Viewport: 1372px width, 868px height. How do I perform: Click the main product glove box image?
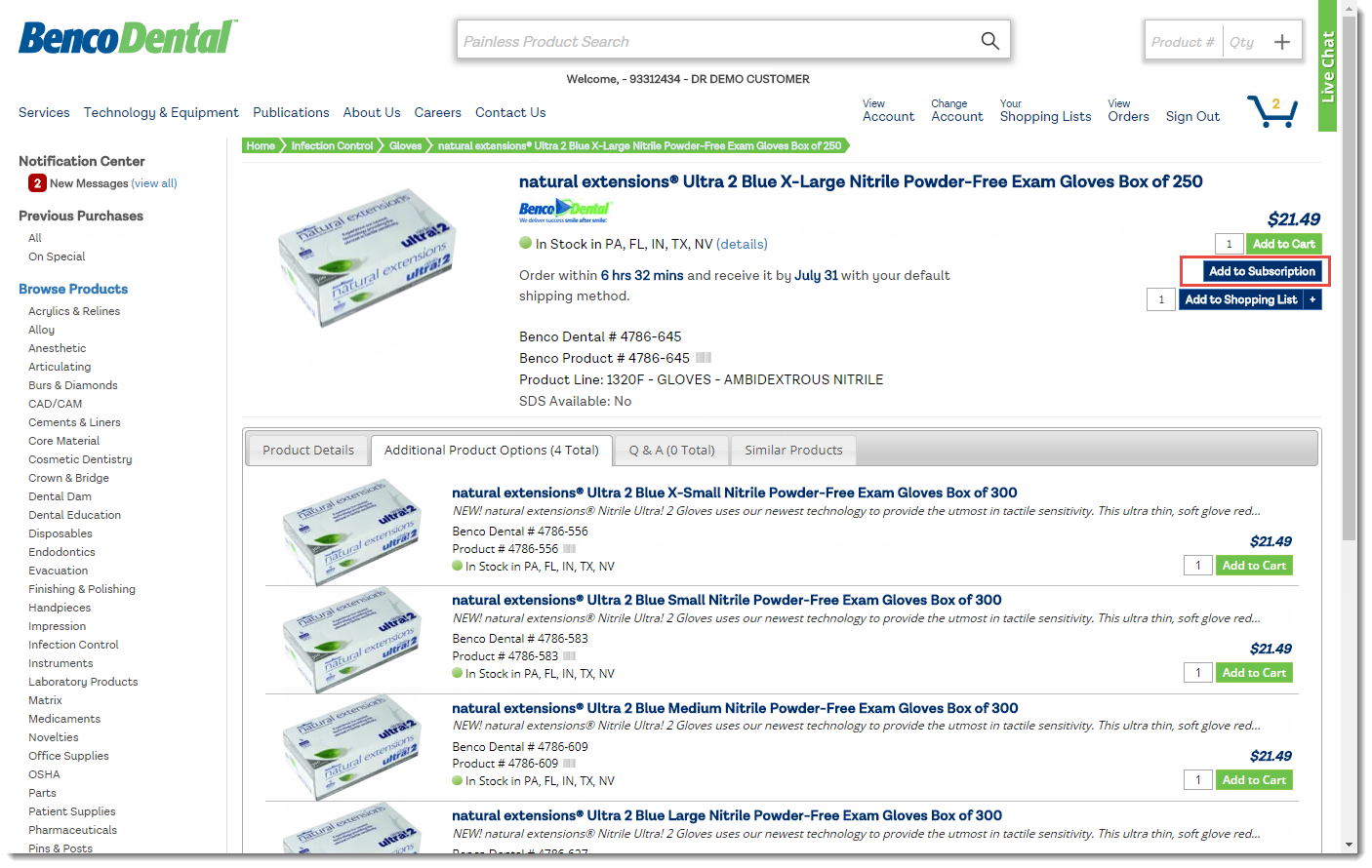click(x=366, y=256)
